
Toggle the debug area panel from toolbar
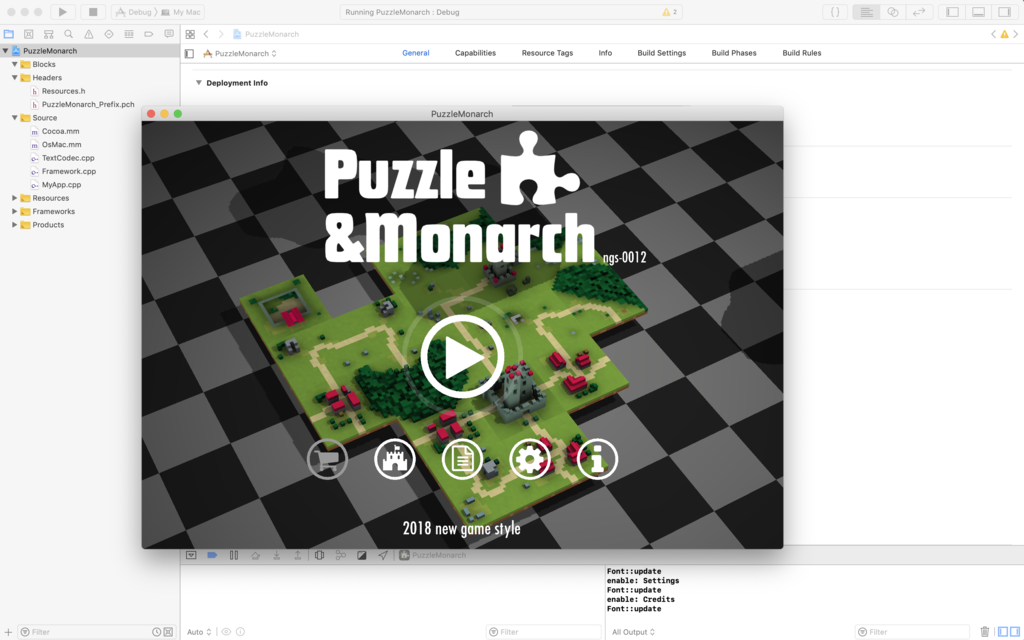click(978, 12)
